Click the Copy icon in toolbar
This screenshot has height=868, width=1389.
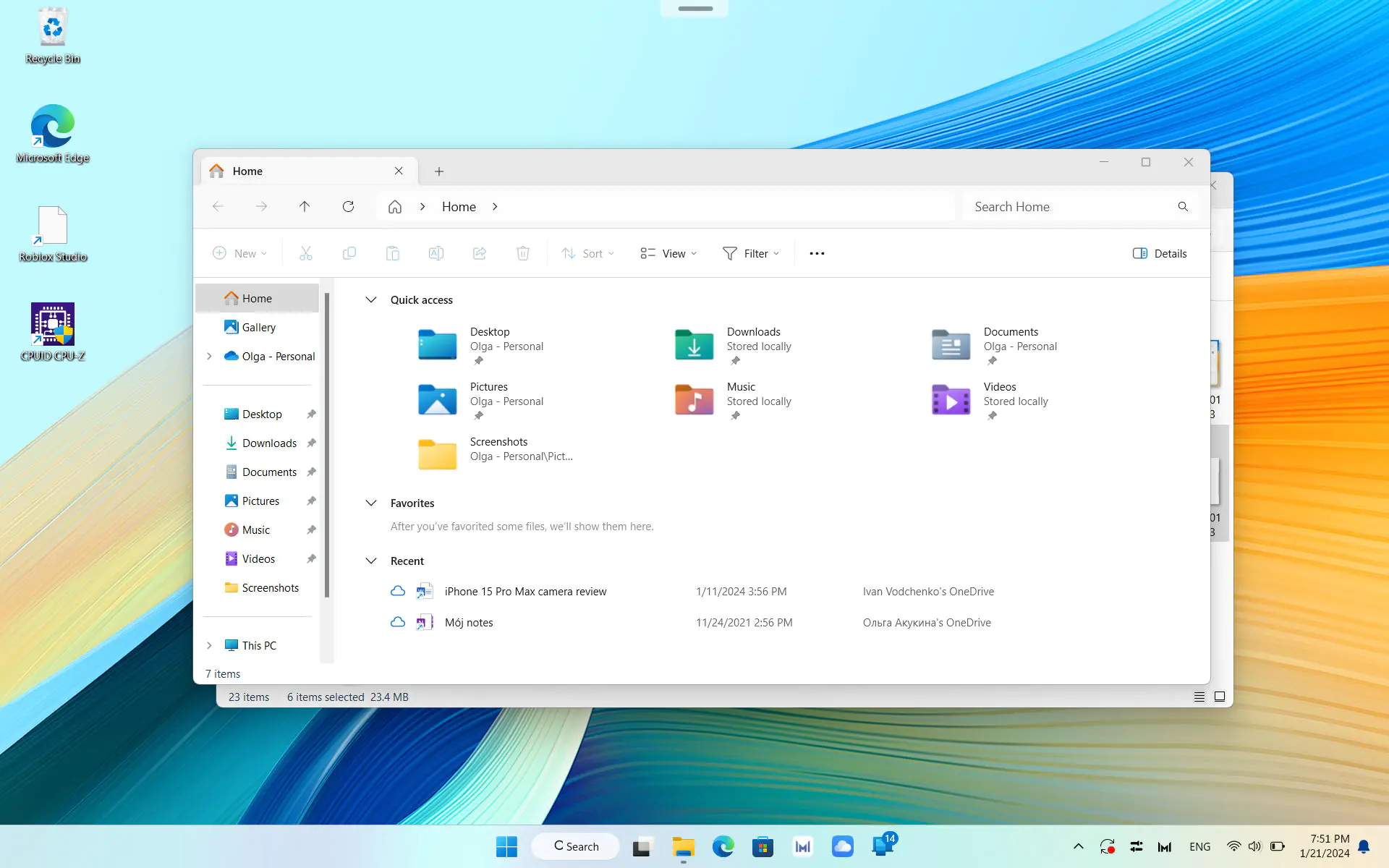click(x=349, y=253)
